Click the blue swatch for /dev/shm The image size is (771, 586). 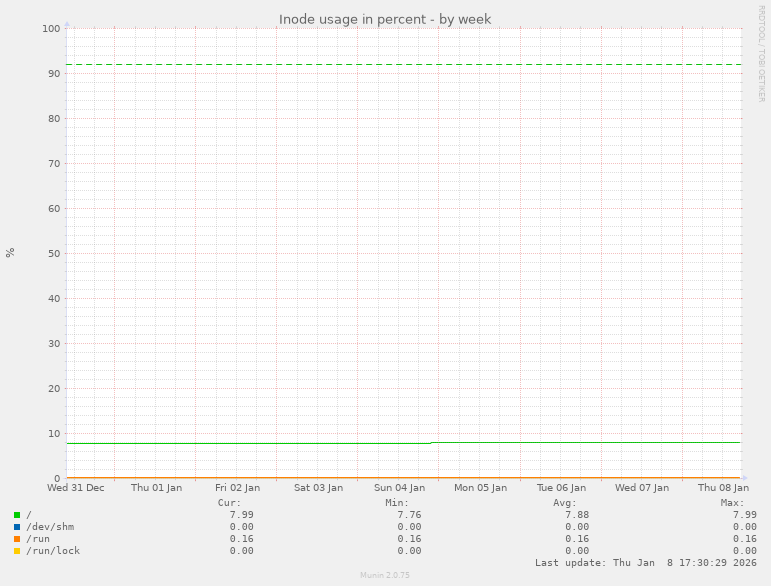click(17, 527)
